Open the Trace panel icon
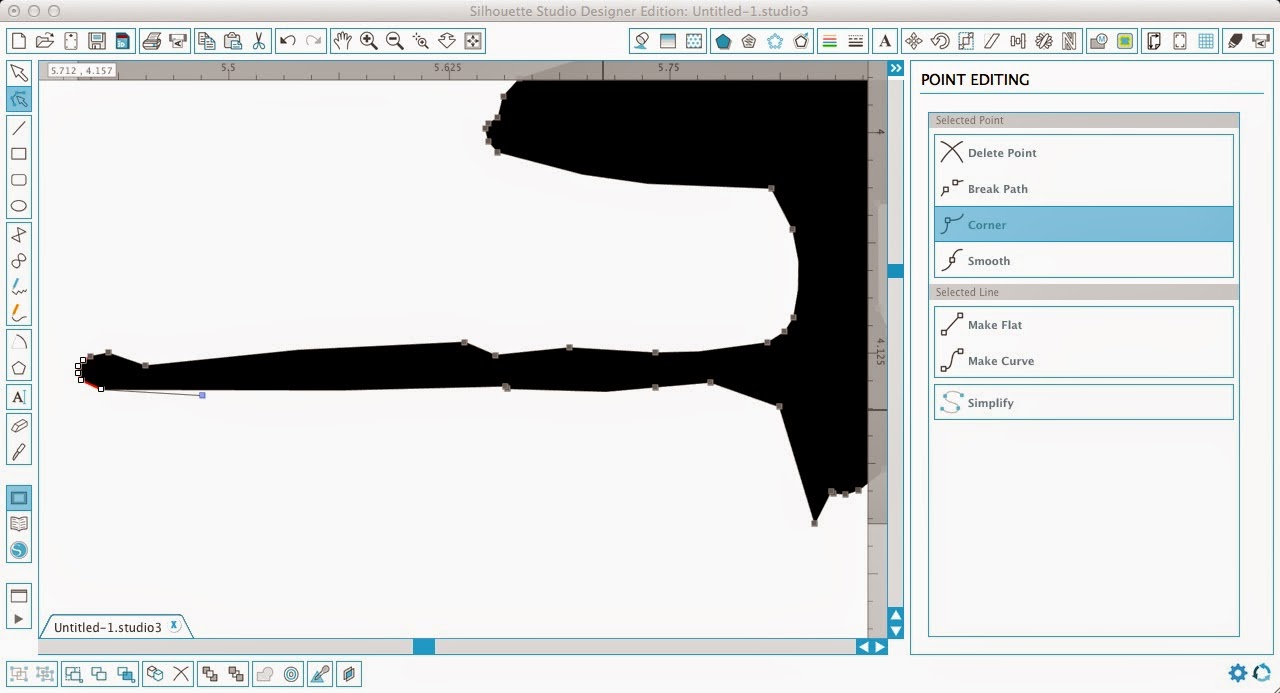This screenshot has width=1280, height=693. pos(1124,41)
